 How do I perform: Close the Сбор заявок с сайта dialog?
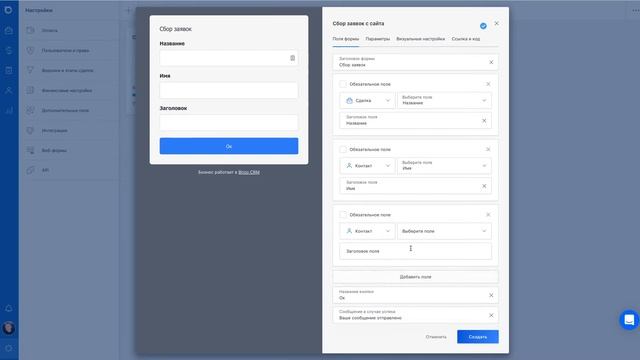click(x=496, y=23)
